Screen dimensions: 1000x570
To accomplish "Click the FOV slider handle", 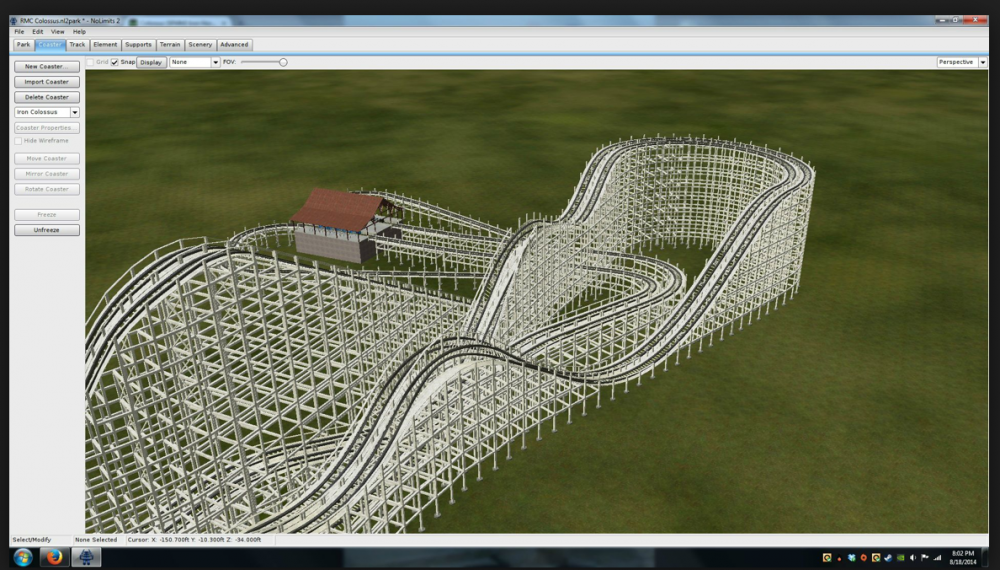I will [283, 62].
